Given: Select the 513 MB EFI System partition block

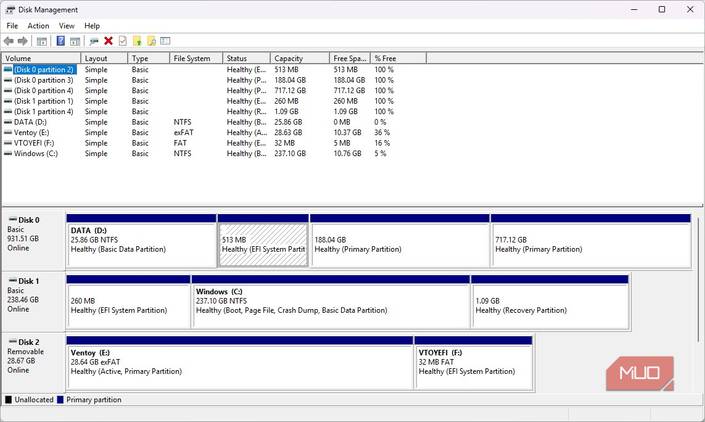Looking at the screenshot, I should 263,240.
